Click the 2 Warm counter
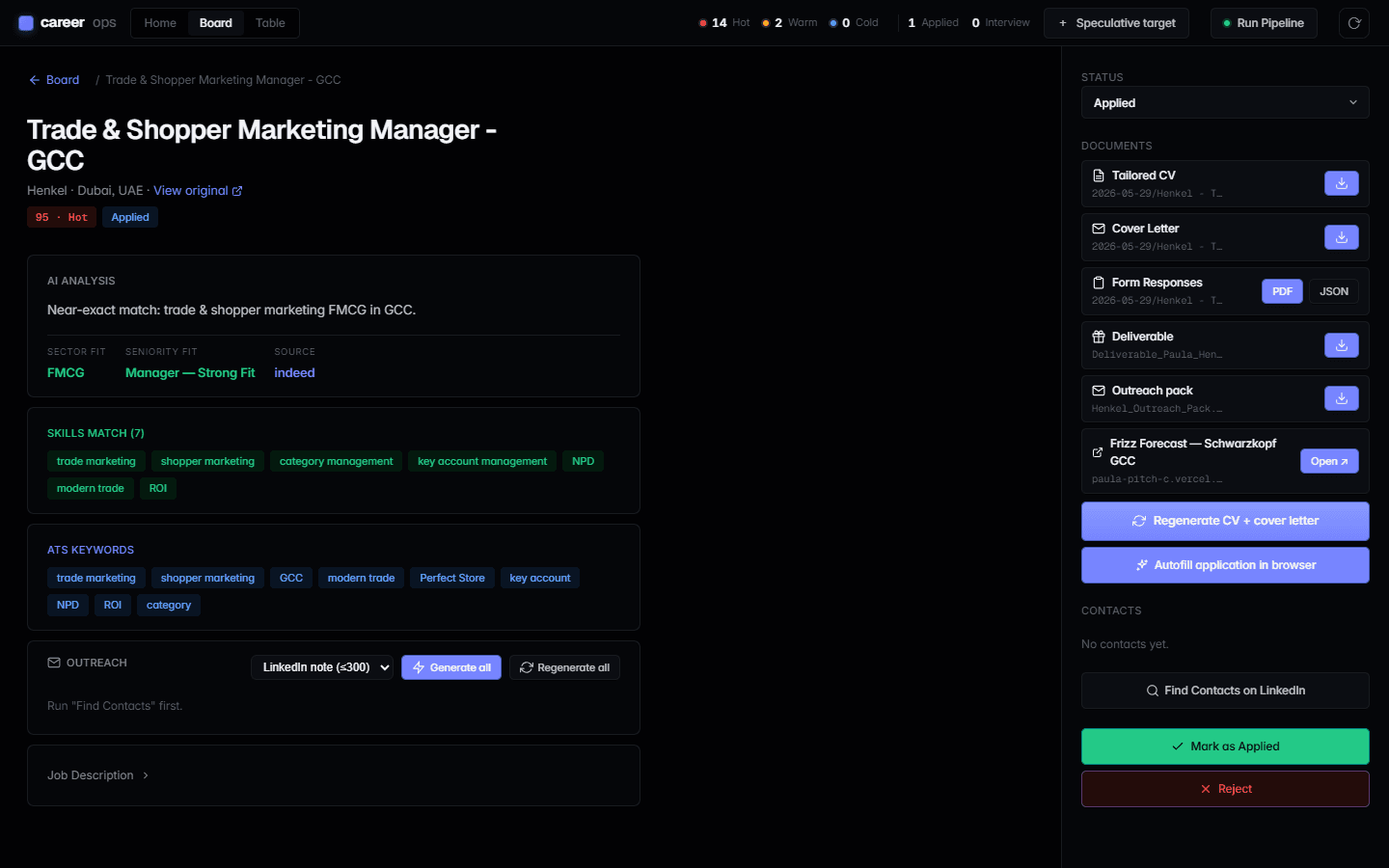The height and width of the screenshot is (868, 1389). pyautogui.click(x=790, y=23)
